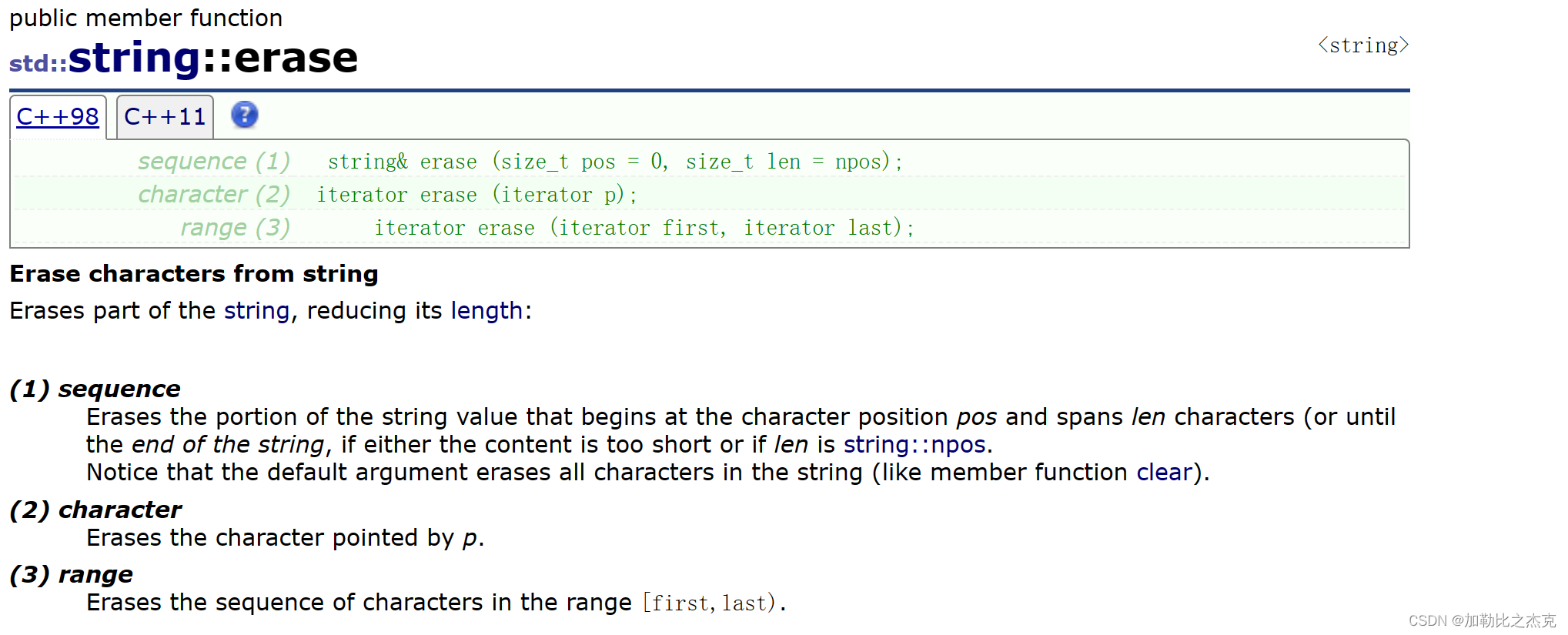
Task: Click the (1) sequence description heading
Action: click(x=94, y=388)
